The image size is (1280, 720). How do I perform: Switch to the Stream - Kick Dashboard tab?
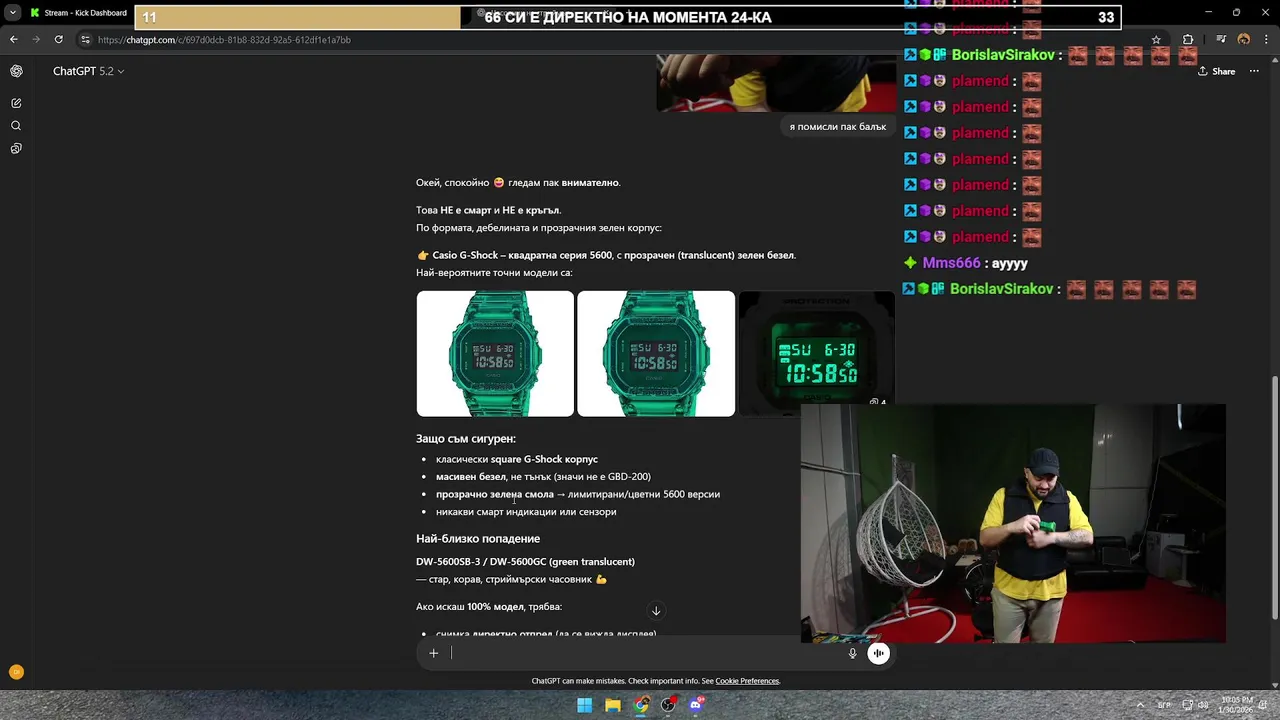[79, 13]
